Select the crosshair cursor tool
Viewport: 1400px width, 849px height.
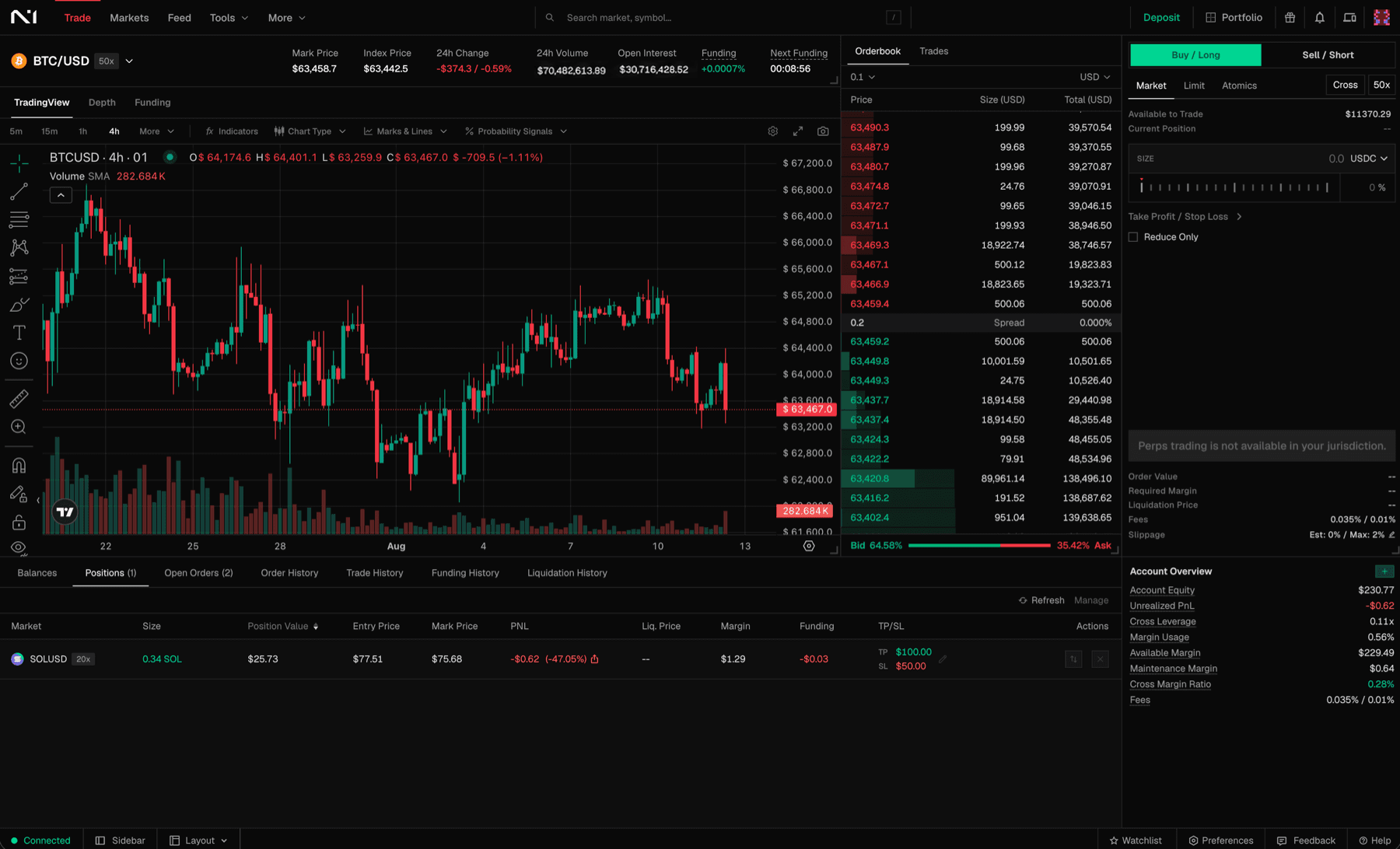tap(19, 163)
